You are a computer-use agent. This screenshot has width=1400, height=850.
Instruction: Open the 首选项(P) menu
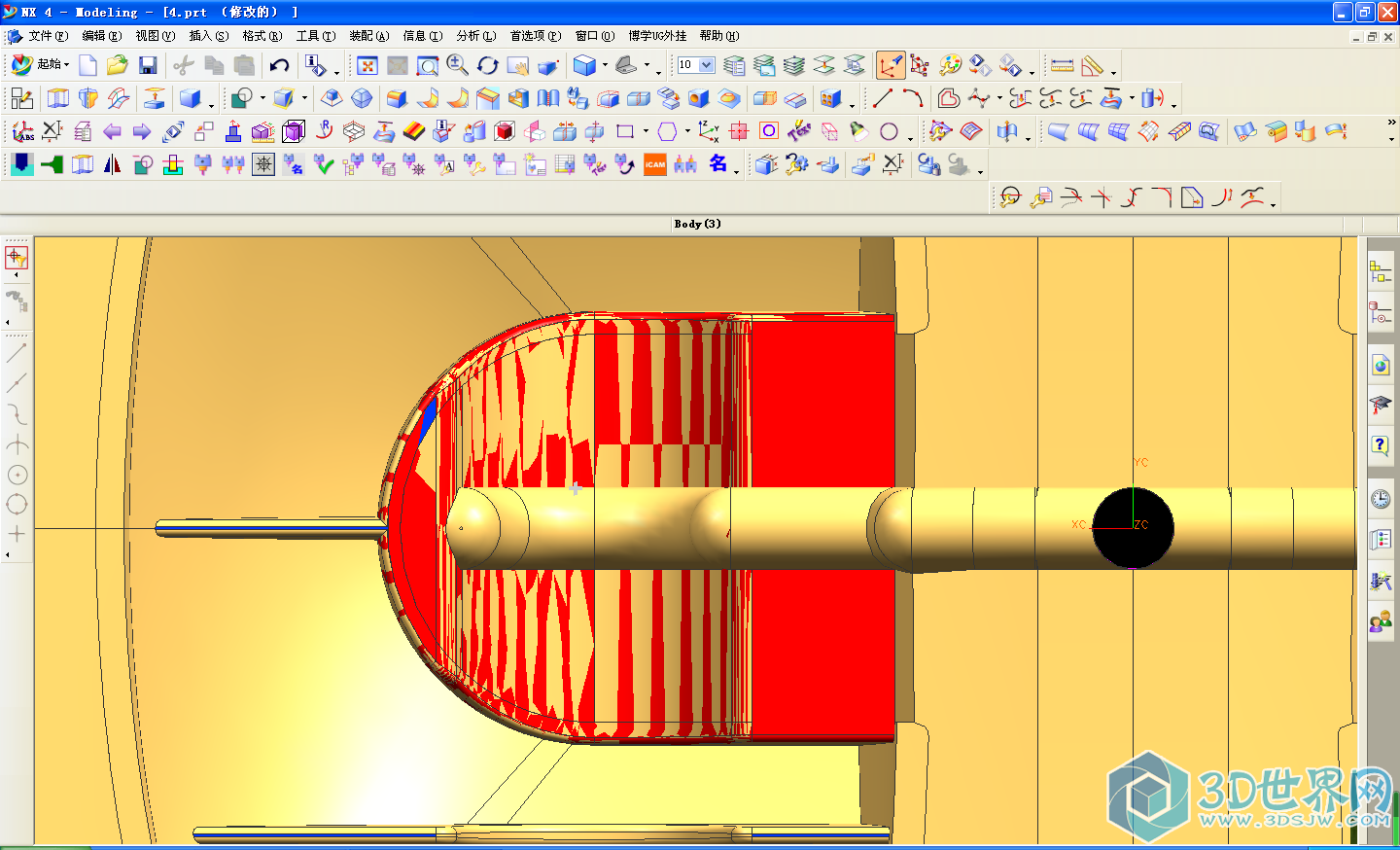click(x=536, y=36)
